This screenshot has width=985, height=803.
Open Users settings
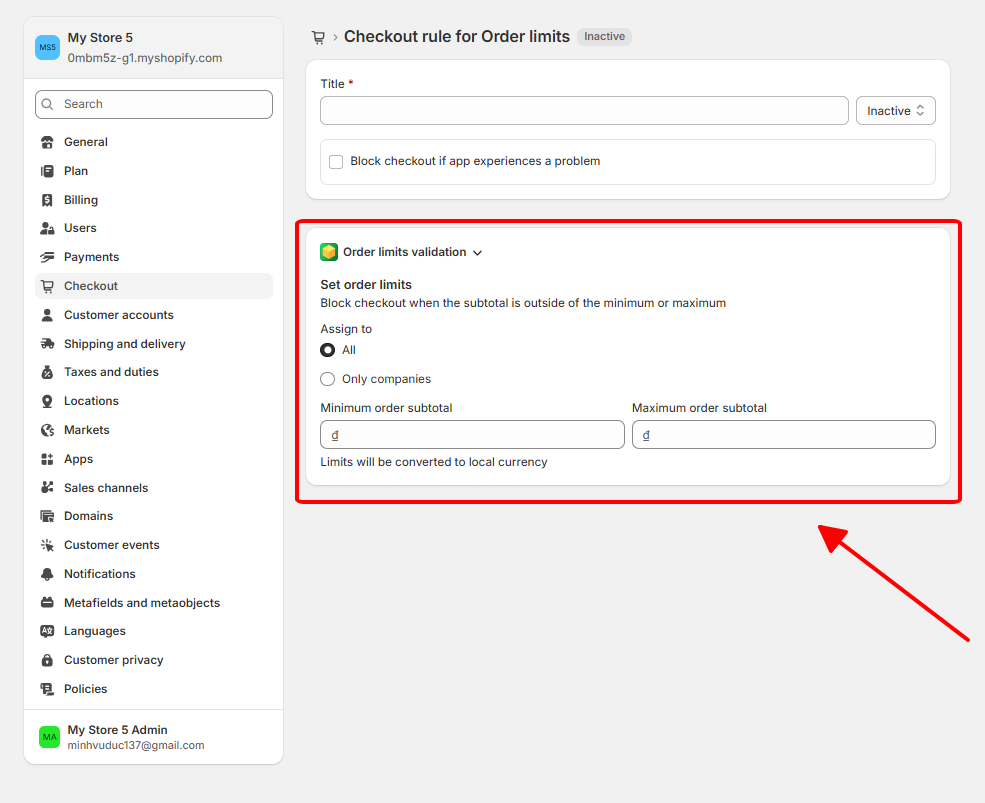[x=154, y=228]
